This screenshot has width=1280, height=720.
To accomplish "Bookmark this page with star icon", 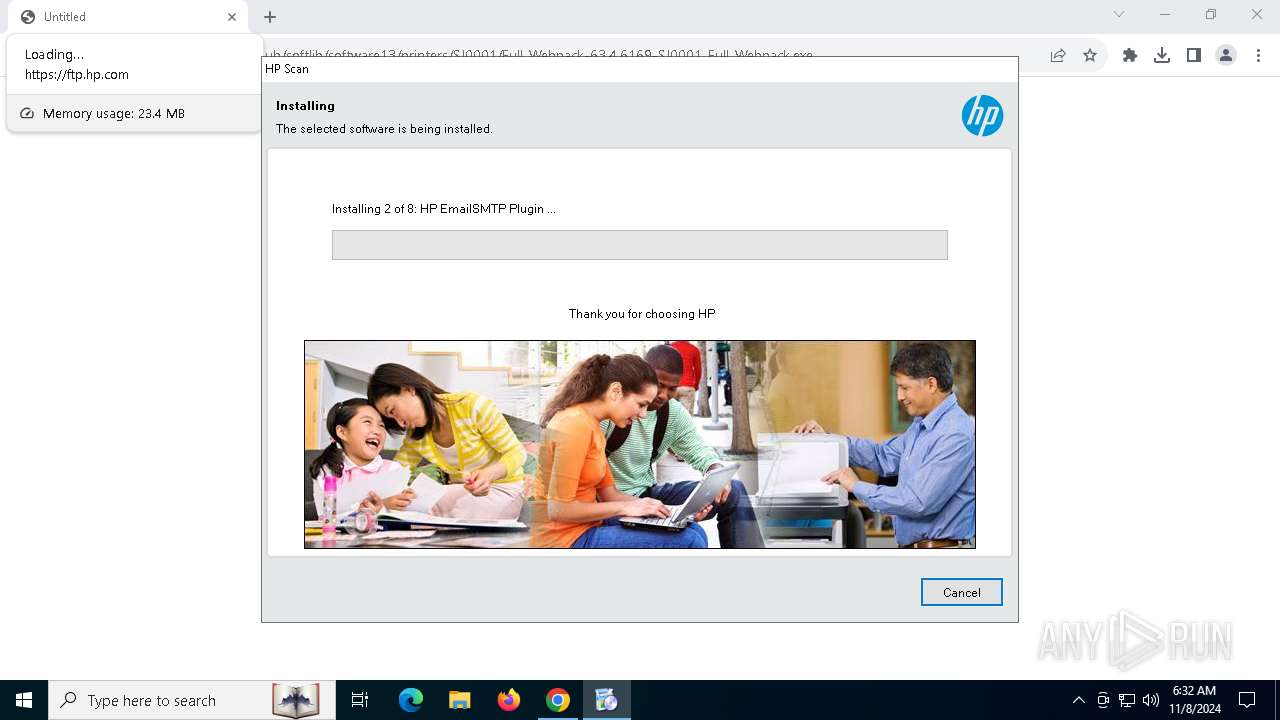I will point(1090,56).
